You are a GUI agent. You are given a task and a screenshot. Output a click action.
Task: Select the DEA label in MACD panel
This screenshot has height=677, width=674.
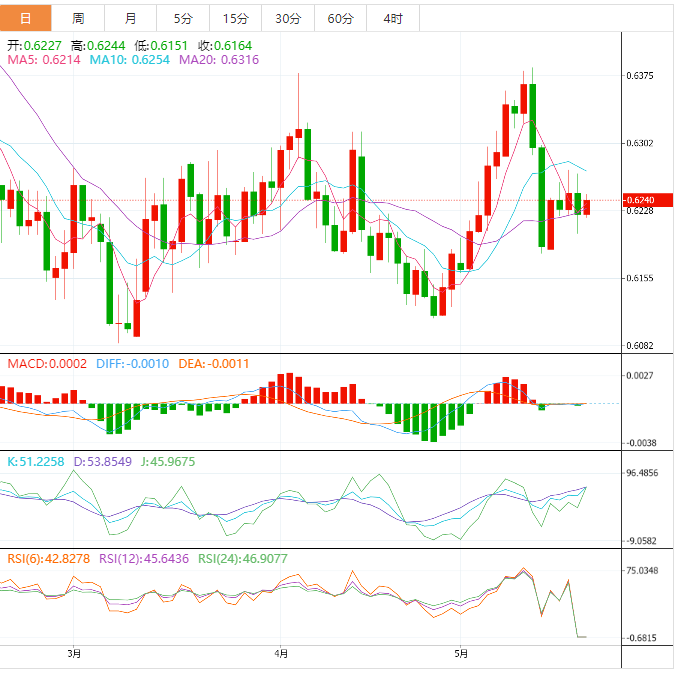click(214, 364)
